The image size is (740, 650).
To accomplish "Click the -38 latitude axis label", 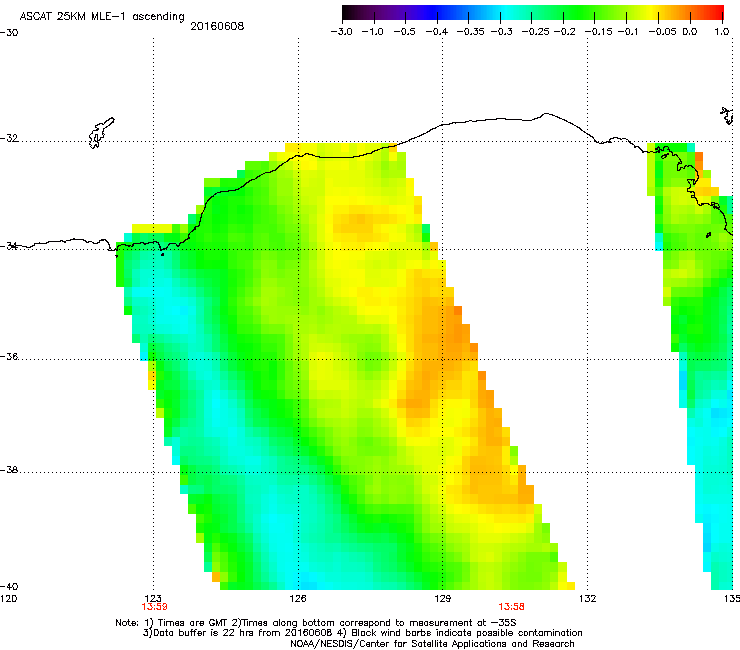I will point(9,470).
